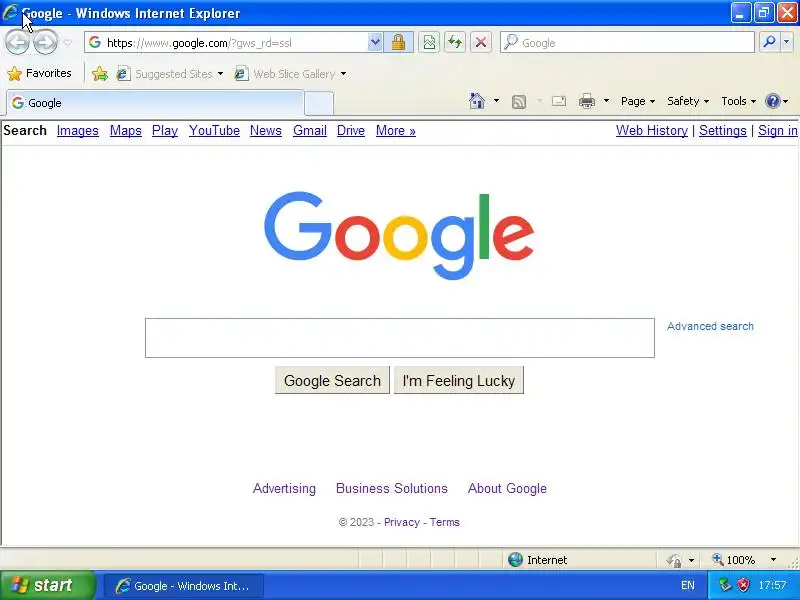Click the Home page icon
This screenshot has height=600, width=800.
click(x=477, y=101)
